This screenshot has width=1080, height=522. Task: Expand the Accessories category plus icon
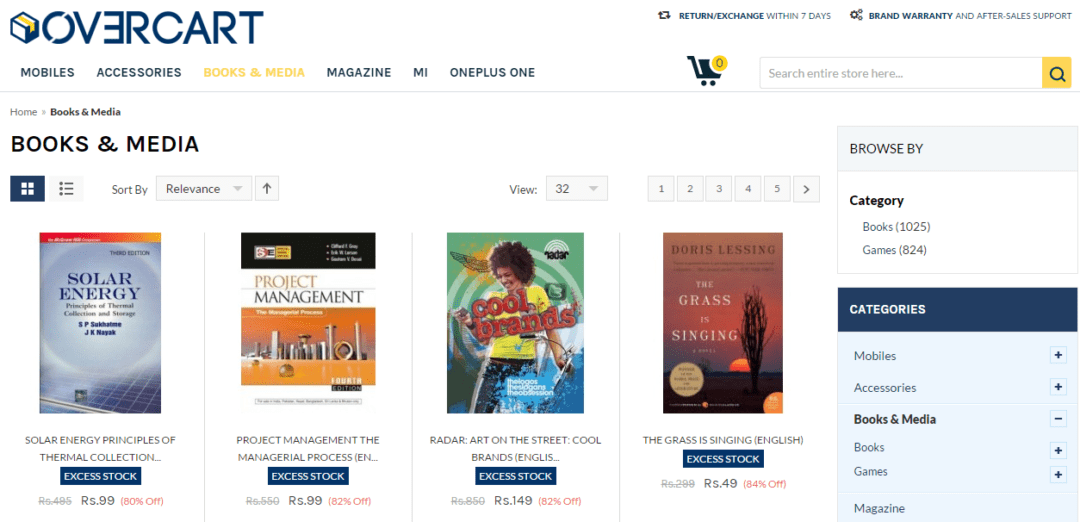click(x=1058, y=387)
